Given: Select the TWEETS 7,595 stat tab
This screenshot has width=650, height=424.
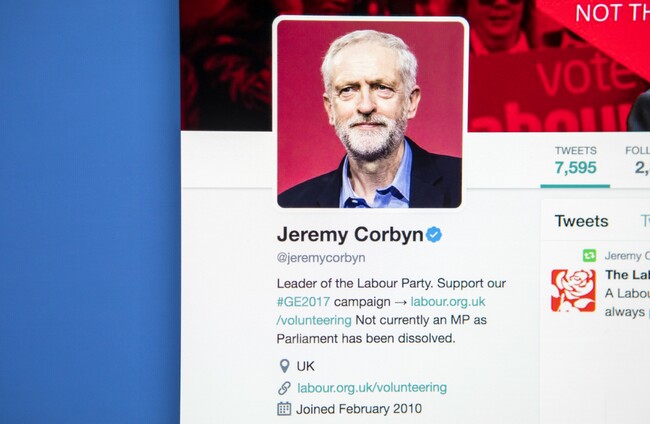Looking at the screenshot, I should (x=575, y=161).
